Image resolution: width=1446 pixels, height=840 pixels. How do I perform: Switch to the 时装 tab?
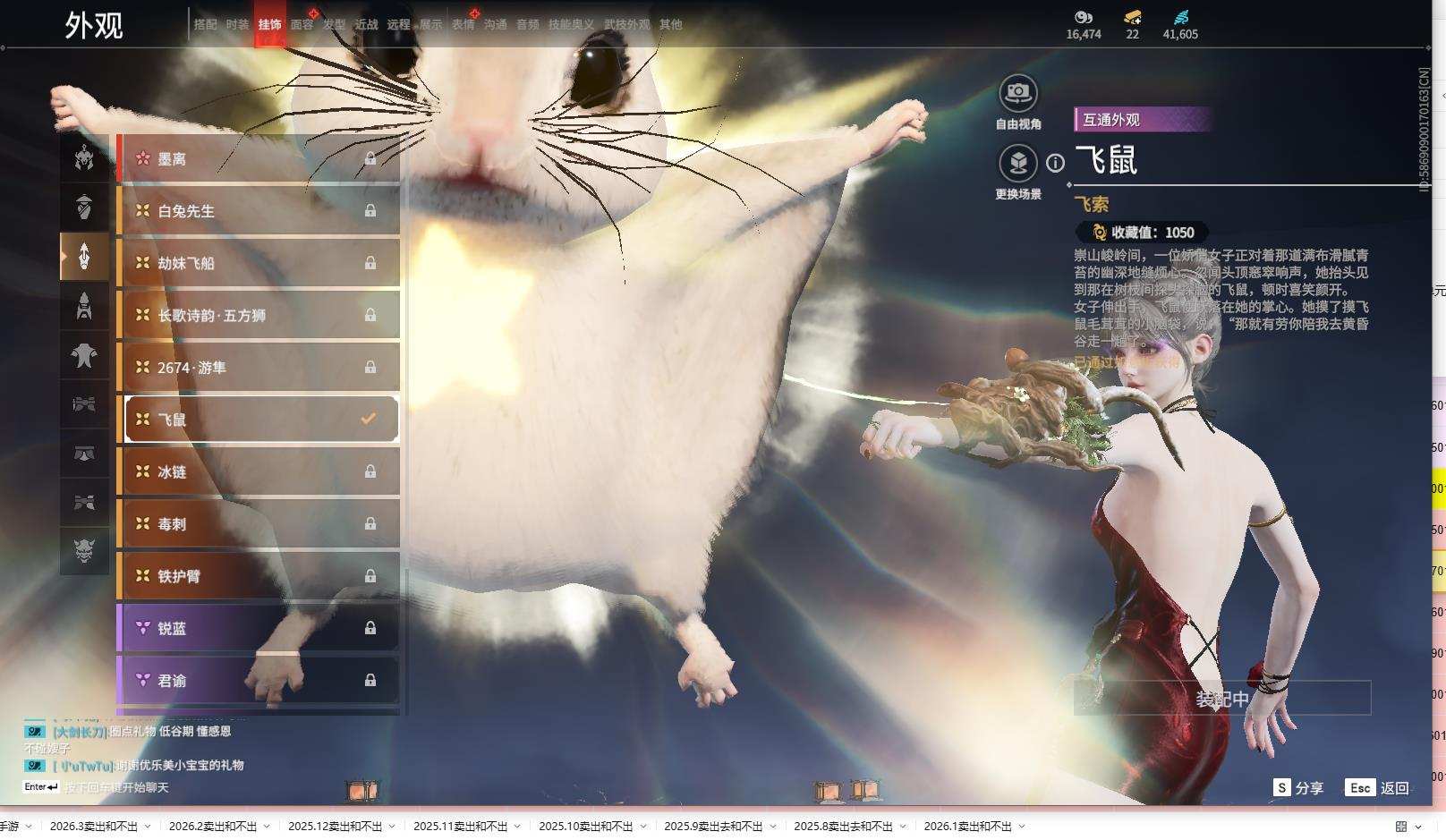237,24
